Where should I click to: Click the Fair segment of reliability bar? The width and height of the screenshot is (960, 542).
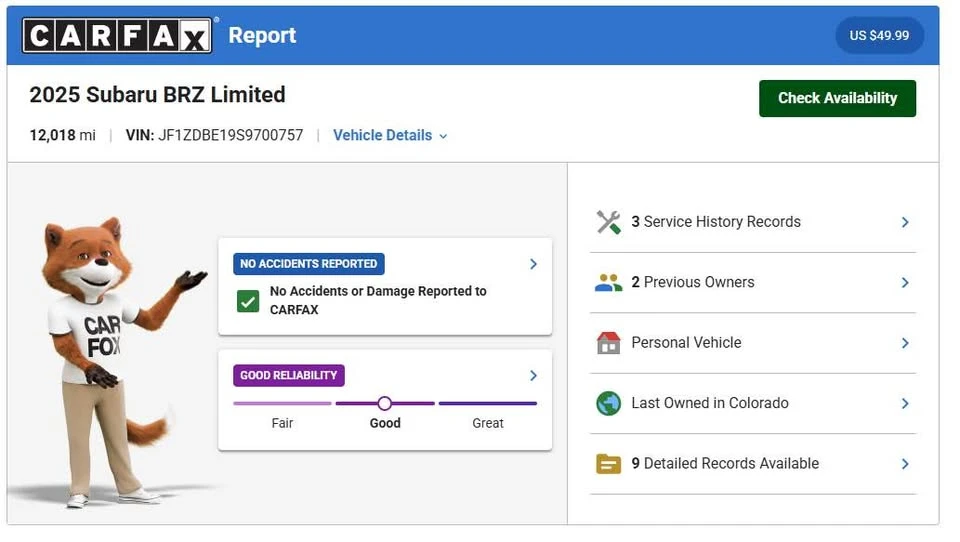[282, 404]
